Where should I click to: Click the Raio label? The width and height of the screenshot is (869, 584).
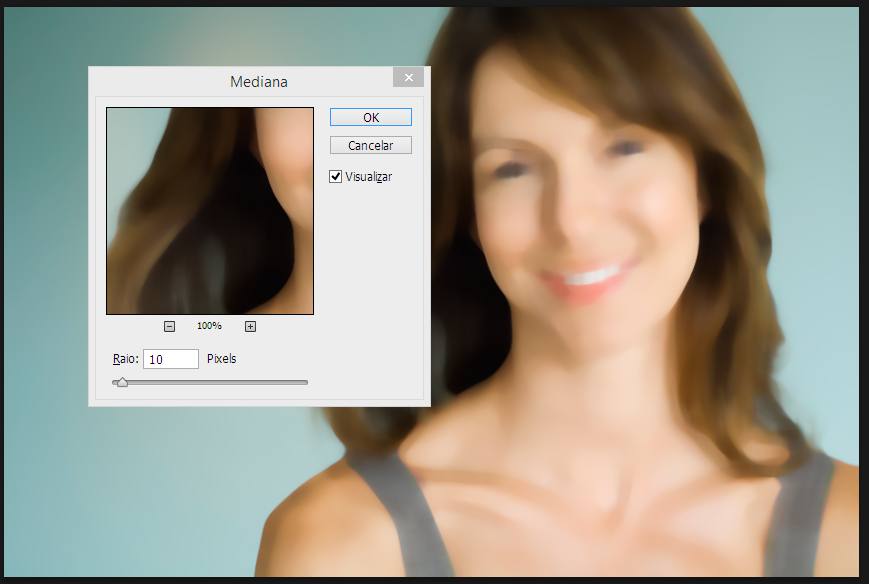coord(126,358)
